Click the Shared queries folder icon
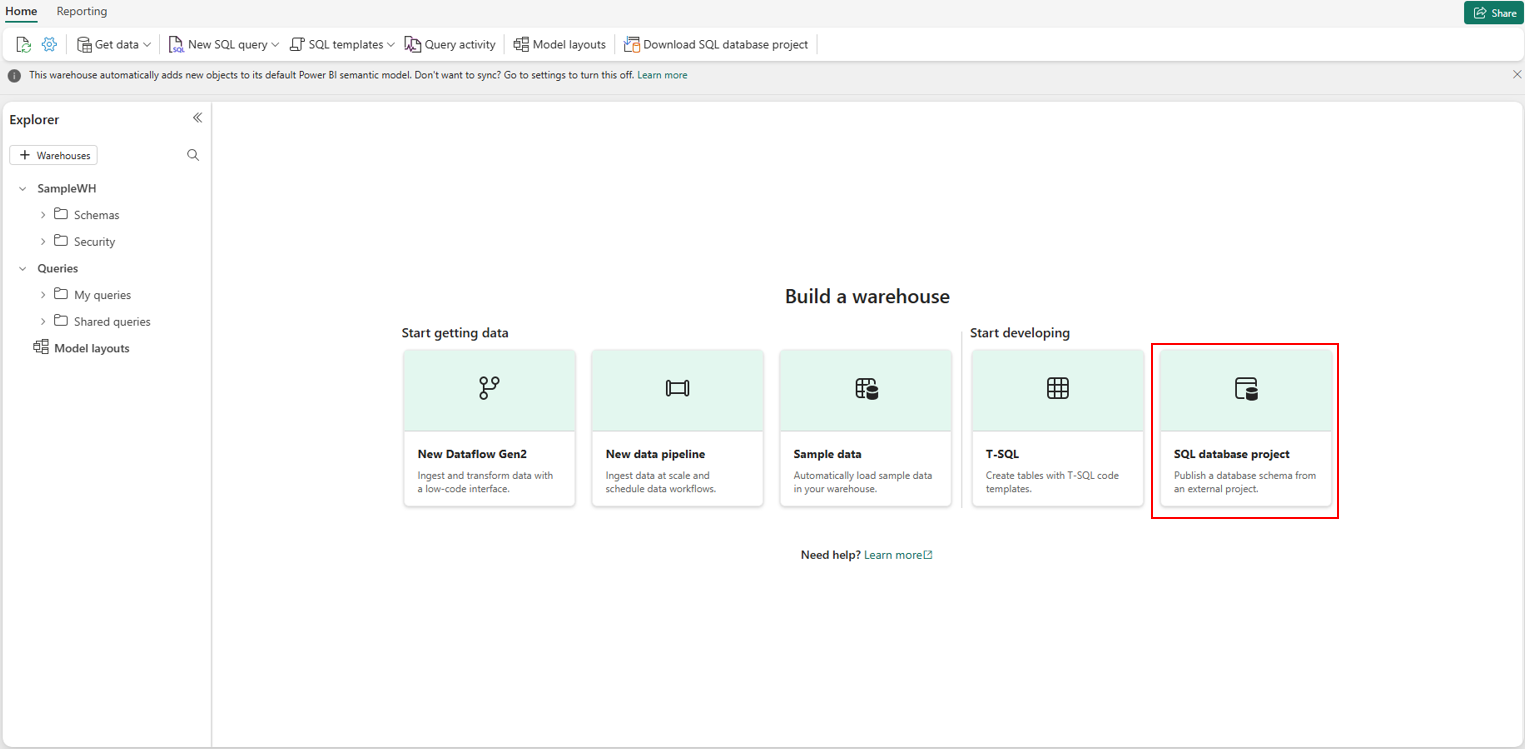 click(x=61, y=321)
